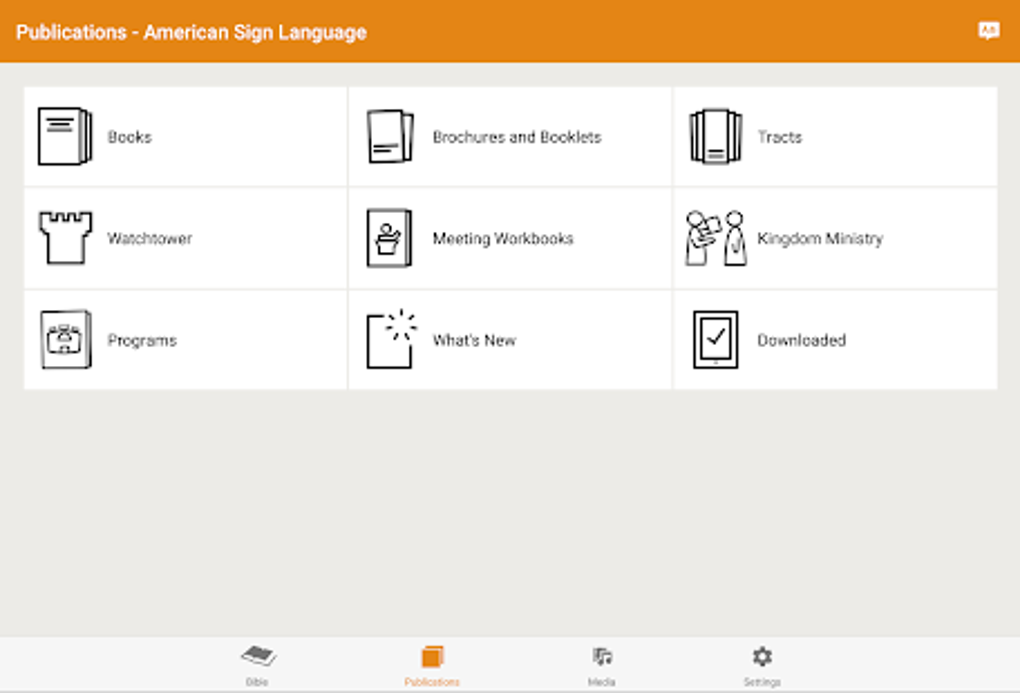Open Books category by its label
Viewport: 1020px width, 693px height.
[x=128, y=137]
